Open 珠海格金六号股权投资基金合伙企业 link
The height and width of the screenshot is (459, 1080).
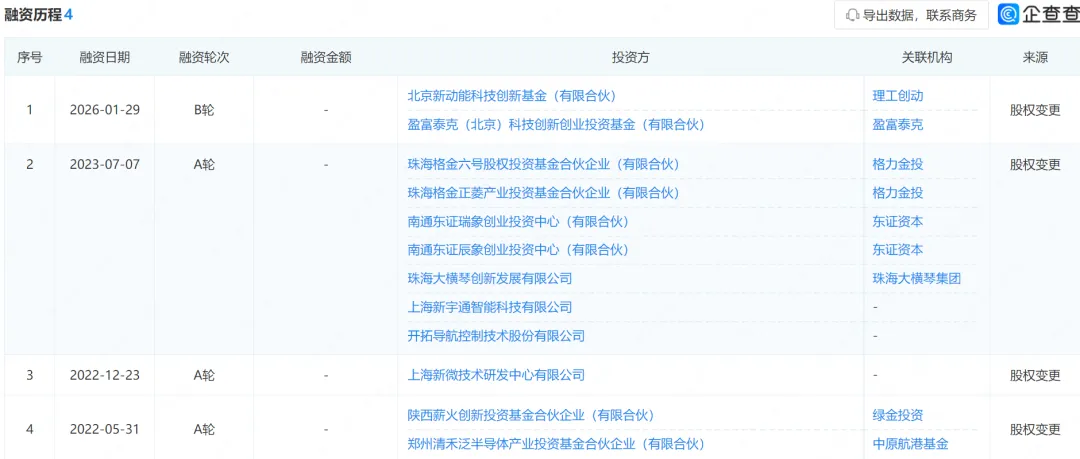pos(543,164)
